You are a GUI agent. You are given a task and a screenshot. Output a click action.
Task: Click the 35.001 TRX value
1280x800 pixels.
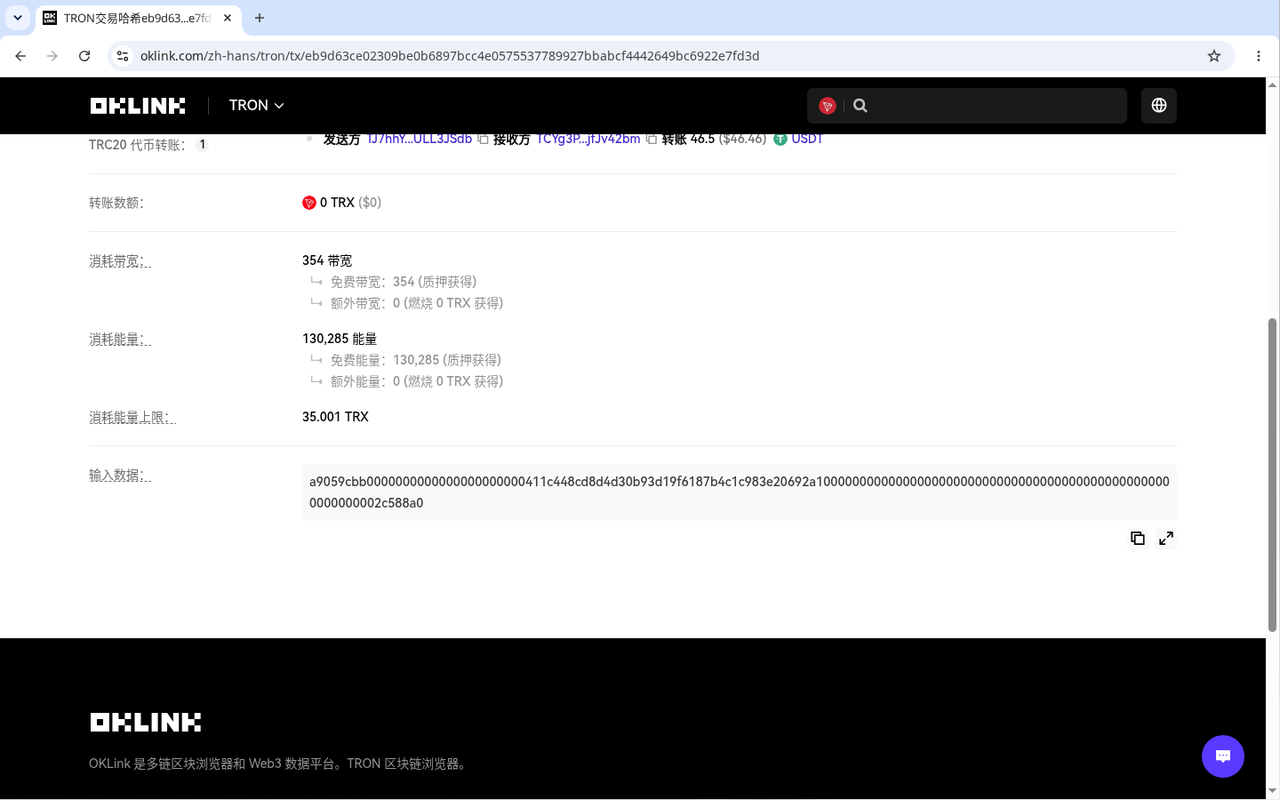pyautogui.click(x=335, y=417)
